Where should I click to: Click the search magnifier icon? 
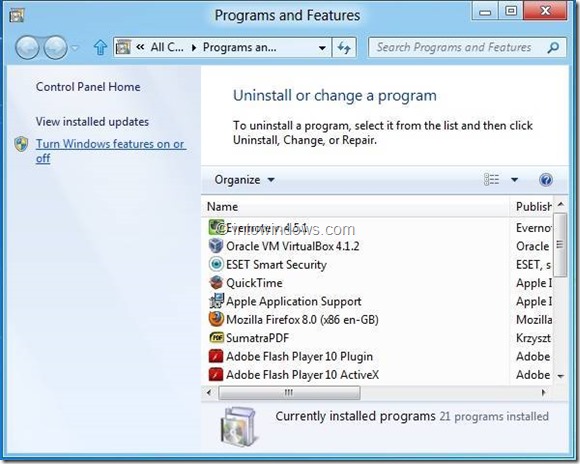(553, 47)
